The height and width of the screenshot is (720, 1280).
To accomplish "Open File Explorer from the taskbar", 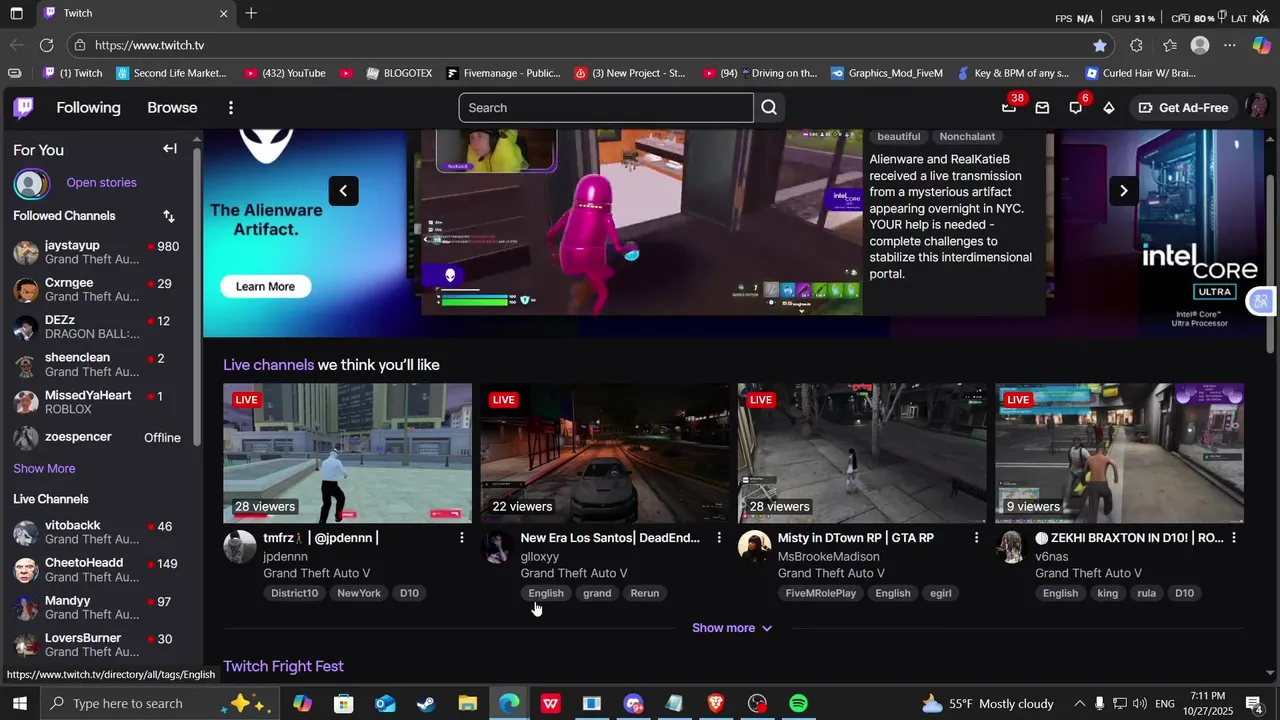I will click(467, 703).
